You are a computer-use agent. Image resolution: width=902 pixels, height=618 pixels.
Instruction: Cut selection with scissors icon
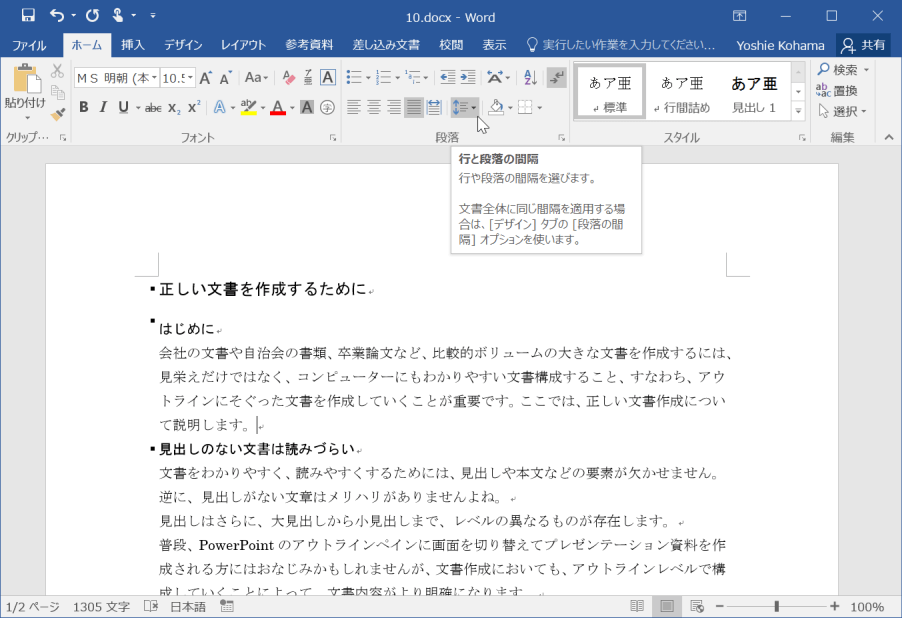(x=57, y=71)
